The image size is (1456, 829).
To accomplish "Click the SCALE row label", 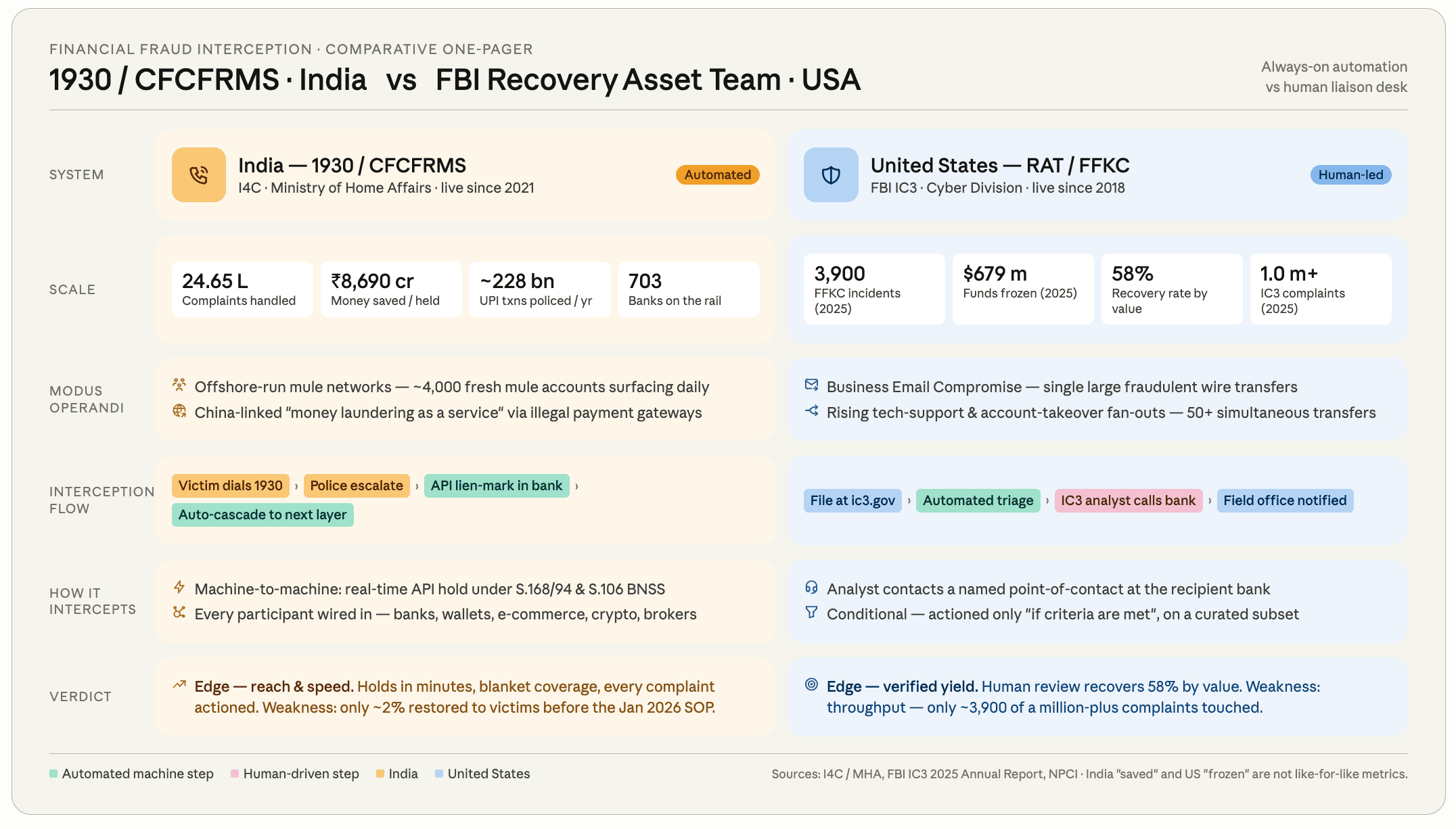I will click(72, 289).
